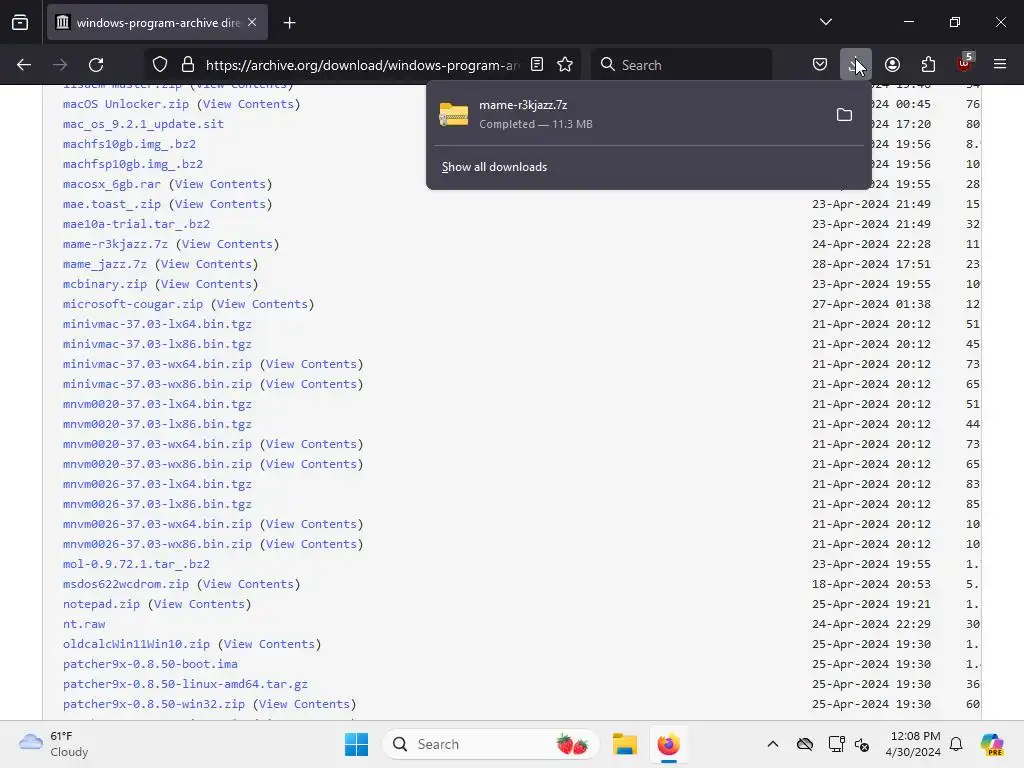
Task: View Contents of mnvm0026-37.03-wx86.bin.zip
Action: pos(312,544)
